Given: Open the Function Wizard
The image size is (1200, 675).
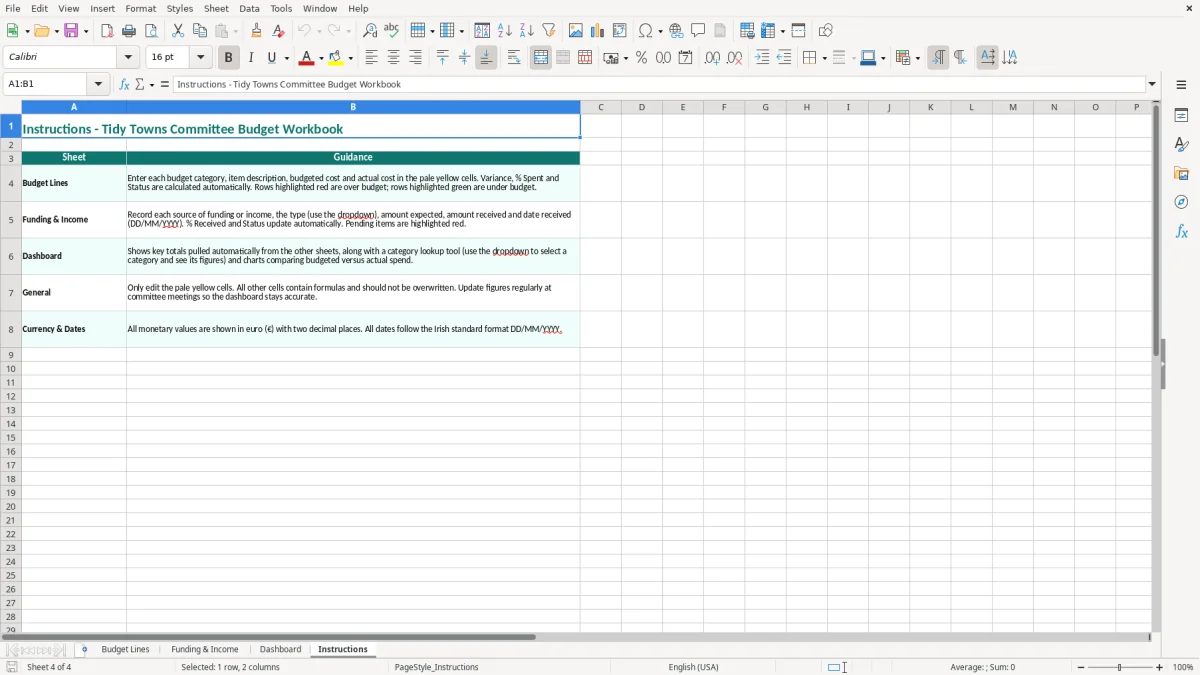Looking at the screenshot, I should click(124, 84).
